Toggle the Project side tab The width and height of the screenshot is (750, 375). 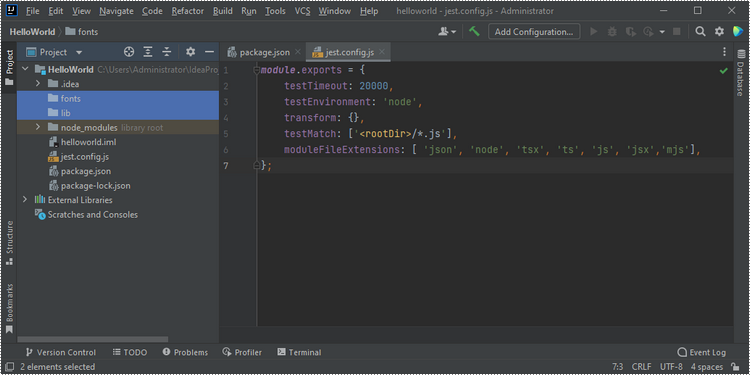point(9,67)
